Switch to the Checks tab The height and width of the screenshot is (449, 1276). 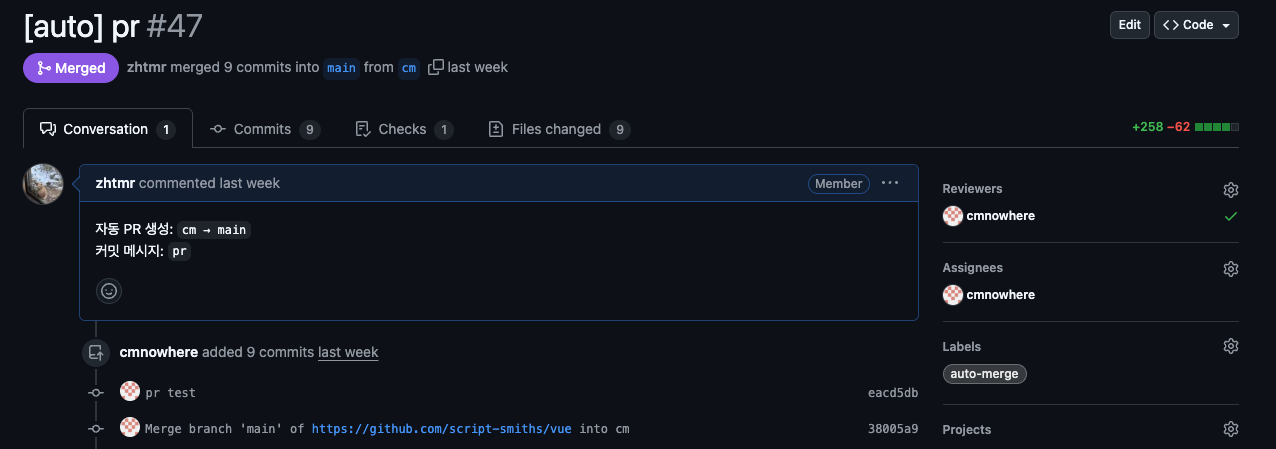pyautogui.click(x=404, y=129)
